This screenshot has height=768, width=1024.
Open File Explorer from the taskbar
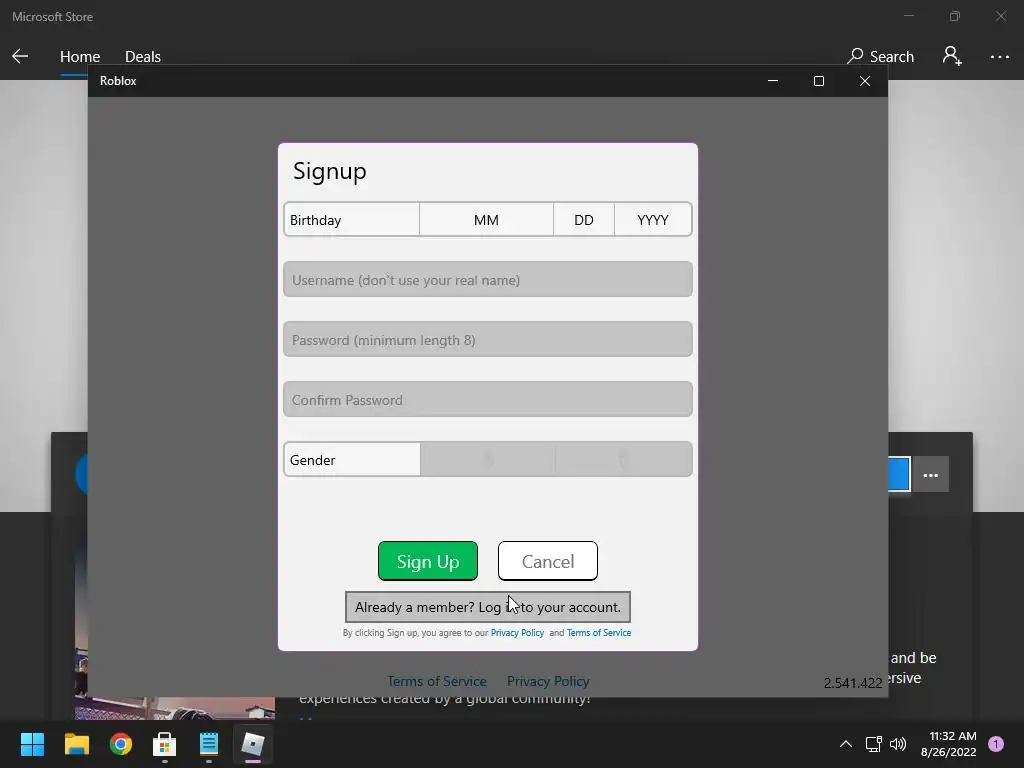coord(76,744)
